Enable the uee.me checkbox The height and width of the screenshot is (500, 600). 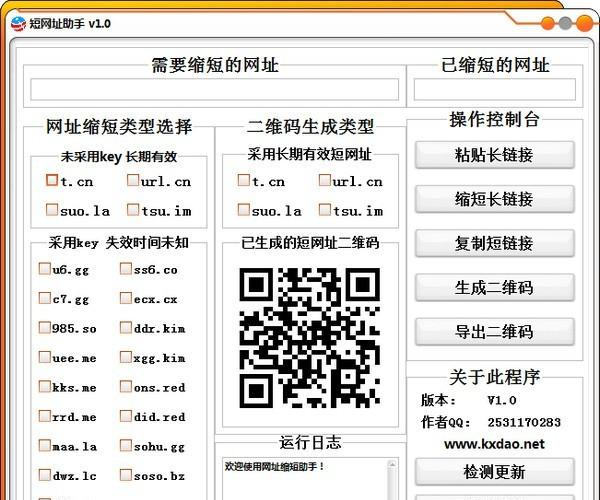[44, 357]
